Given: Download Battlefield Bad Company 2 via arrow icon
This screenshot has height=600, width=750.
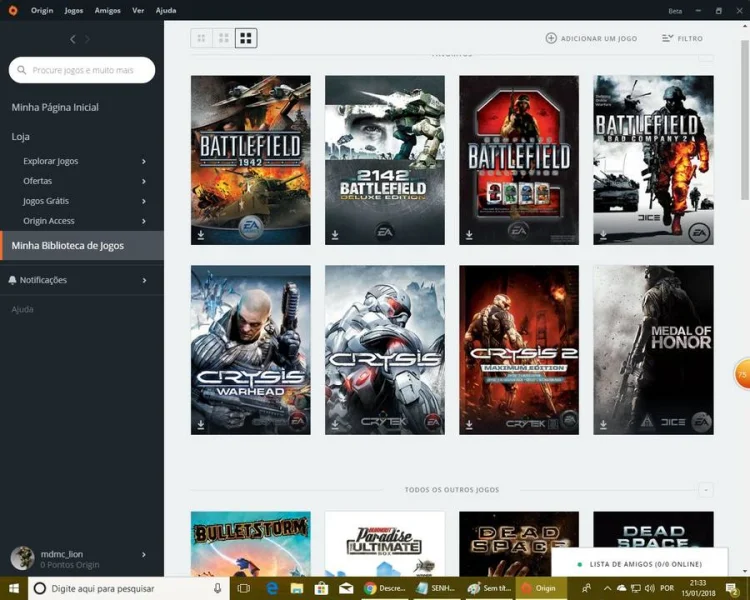Looking at the screenshot, I should [x=604, y=234].
